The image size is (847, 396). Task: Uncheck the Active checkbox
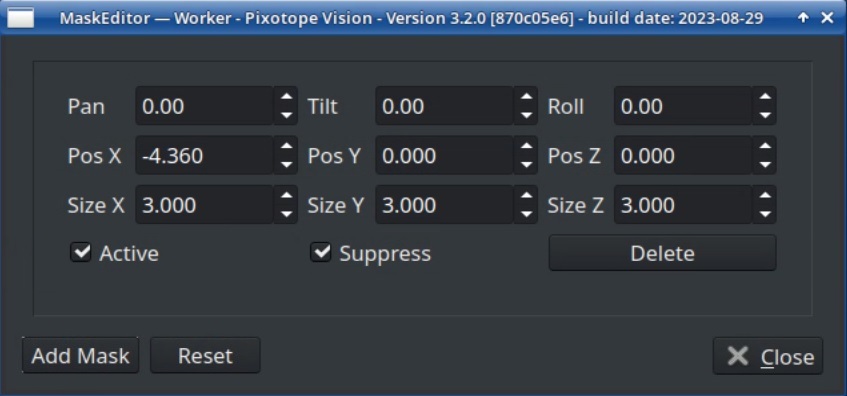[x=81, y=252]
